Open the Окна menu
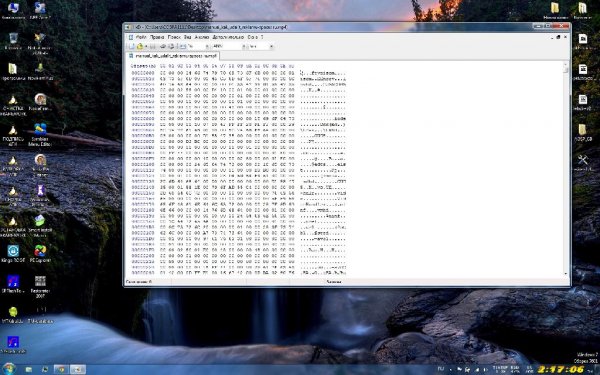This screenshot has width=600, height=375. point(253,37)
